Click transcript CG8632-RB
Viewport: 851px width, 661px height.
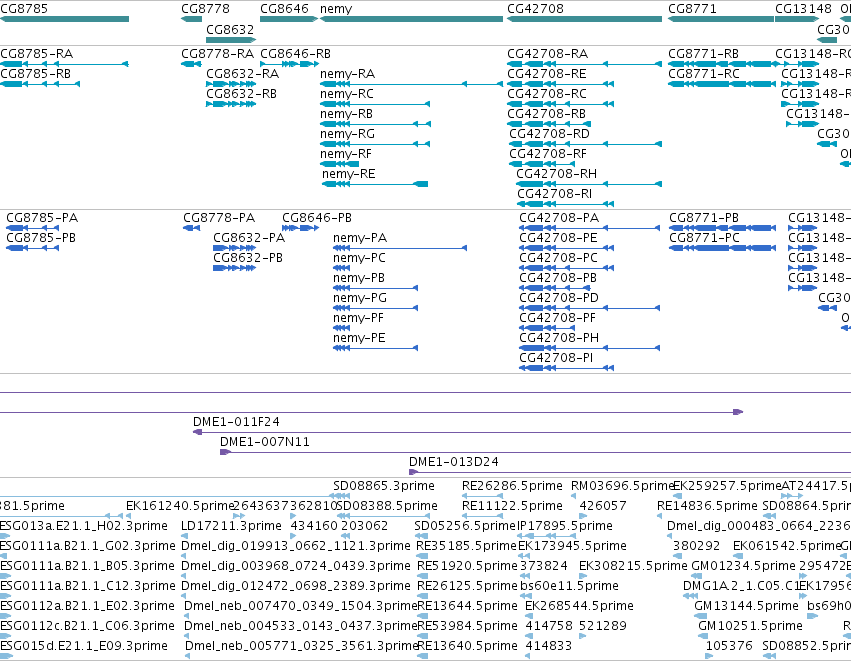coord(231,104)
